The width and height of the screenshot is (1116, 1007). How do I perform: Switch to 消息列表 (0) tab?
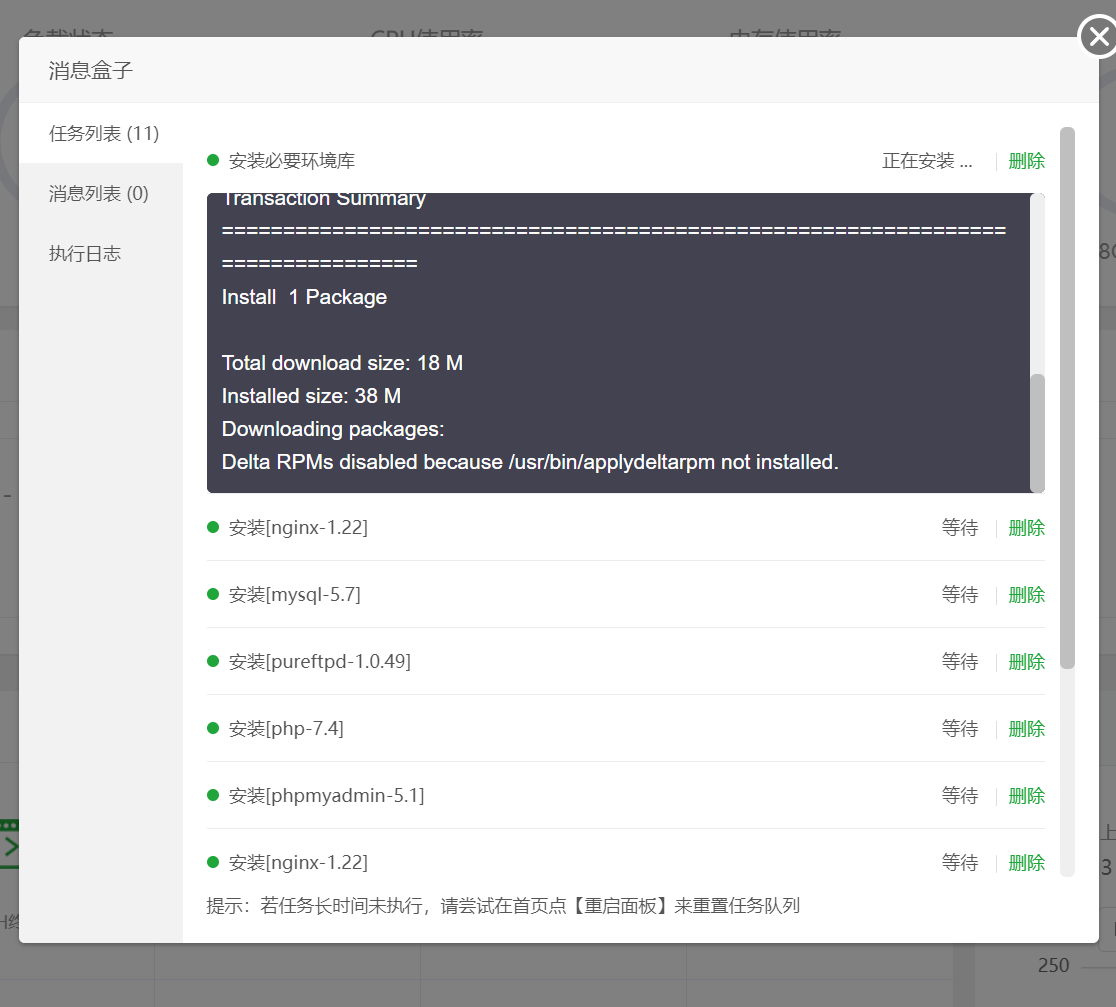coord(101,194)
